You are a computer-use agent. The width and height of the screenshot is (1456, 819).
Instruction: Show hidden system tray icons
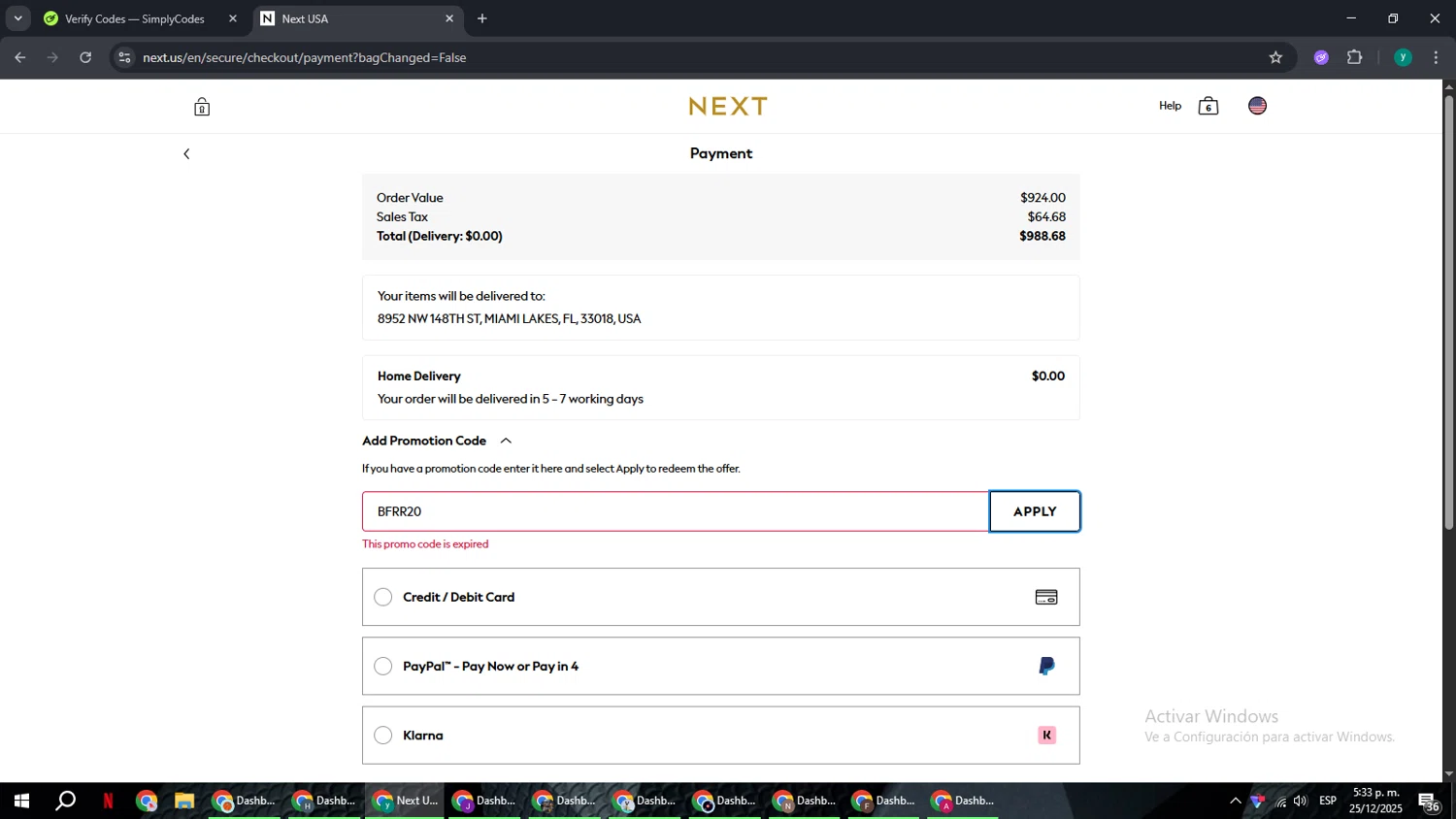coord(1236,801)
